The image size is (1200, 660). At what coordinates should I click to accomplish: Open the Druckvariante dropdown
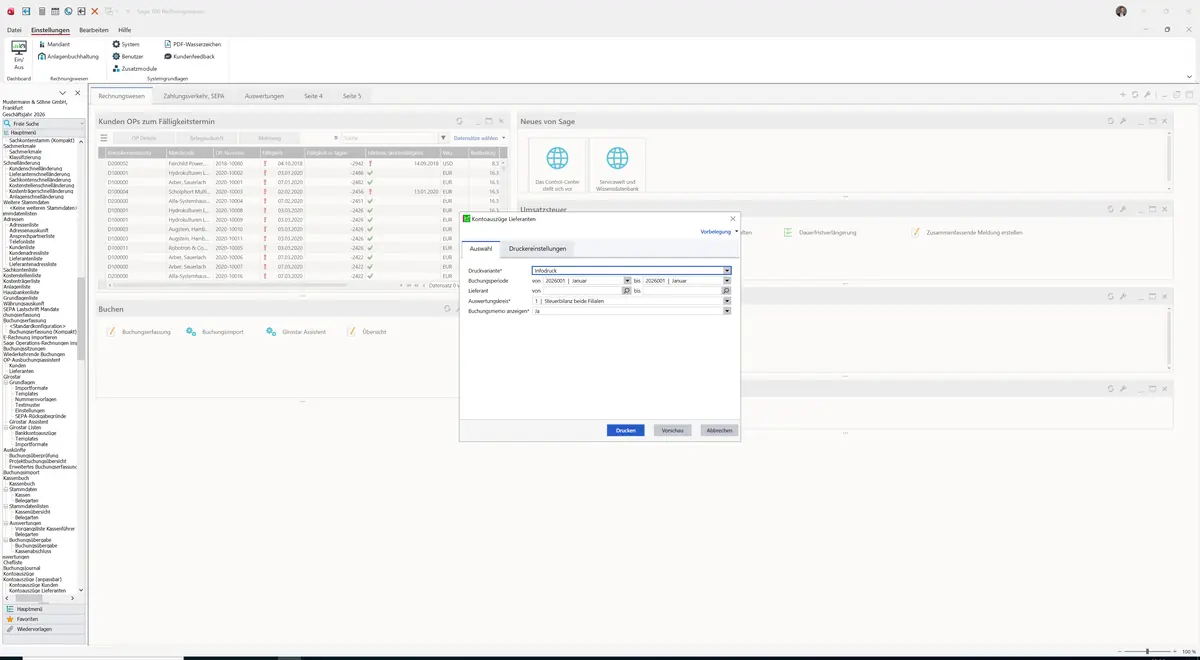coord(727,271)
